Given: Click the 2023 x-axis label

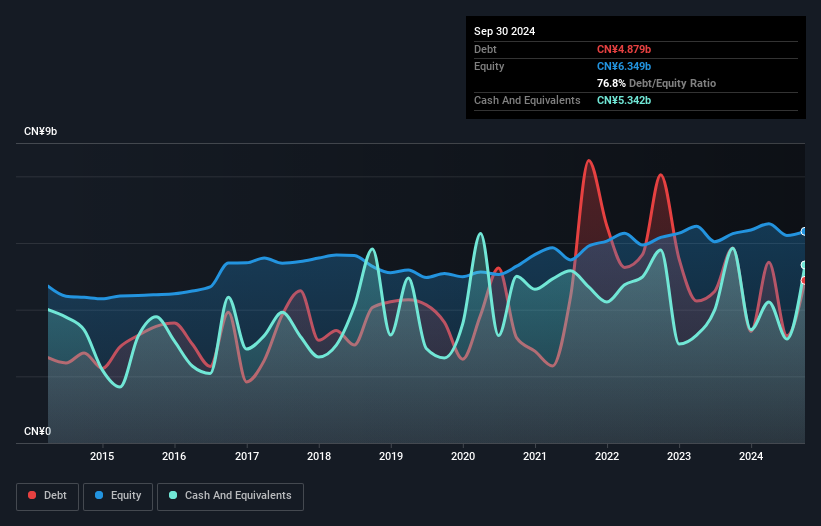Looking at the screenshot, I should coord(679,456).
